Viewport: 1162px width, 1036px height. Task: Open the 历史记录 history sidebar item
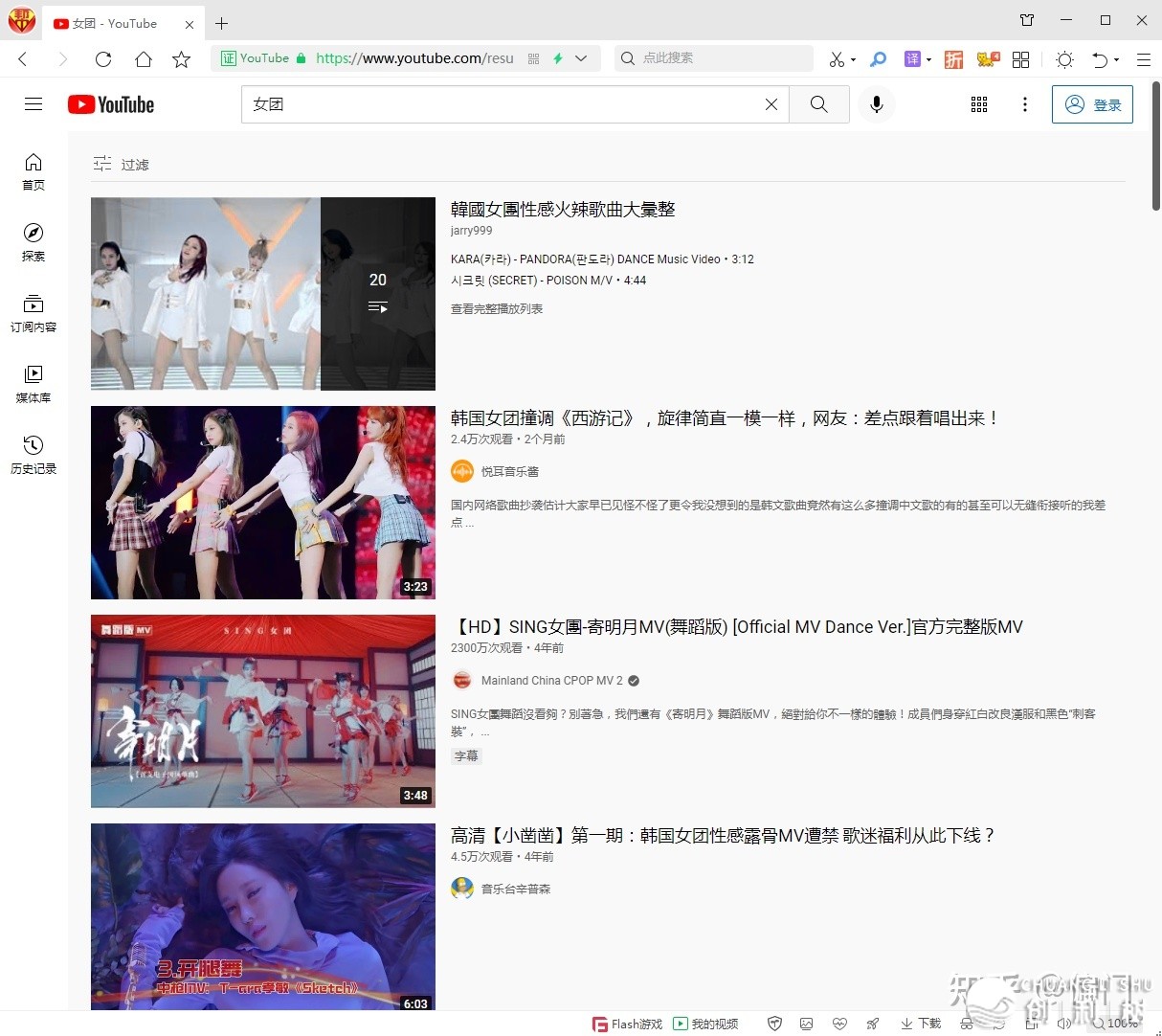[34, 455]
